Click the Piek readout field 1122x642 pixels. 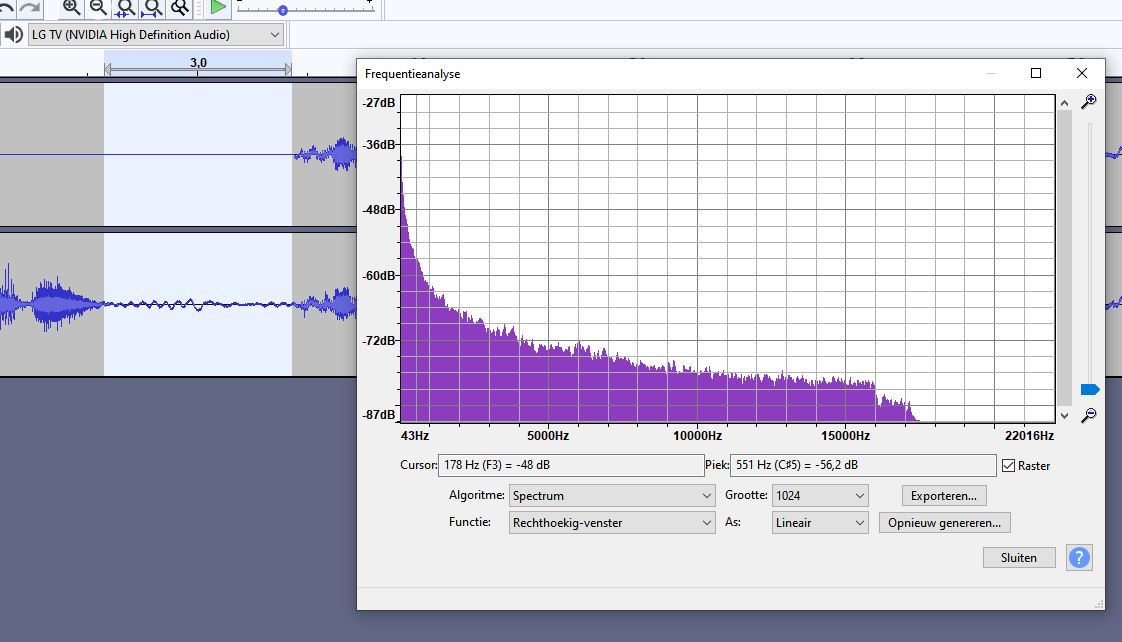coord(863,465)
